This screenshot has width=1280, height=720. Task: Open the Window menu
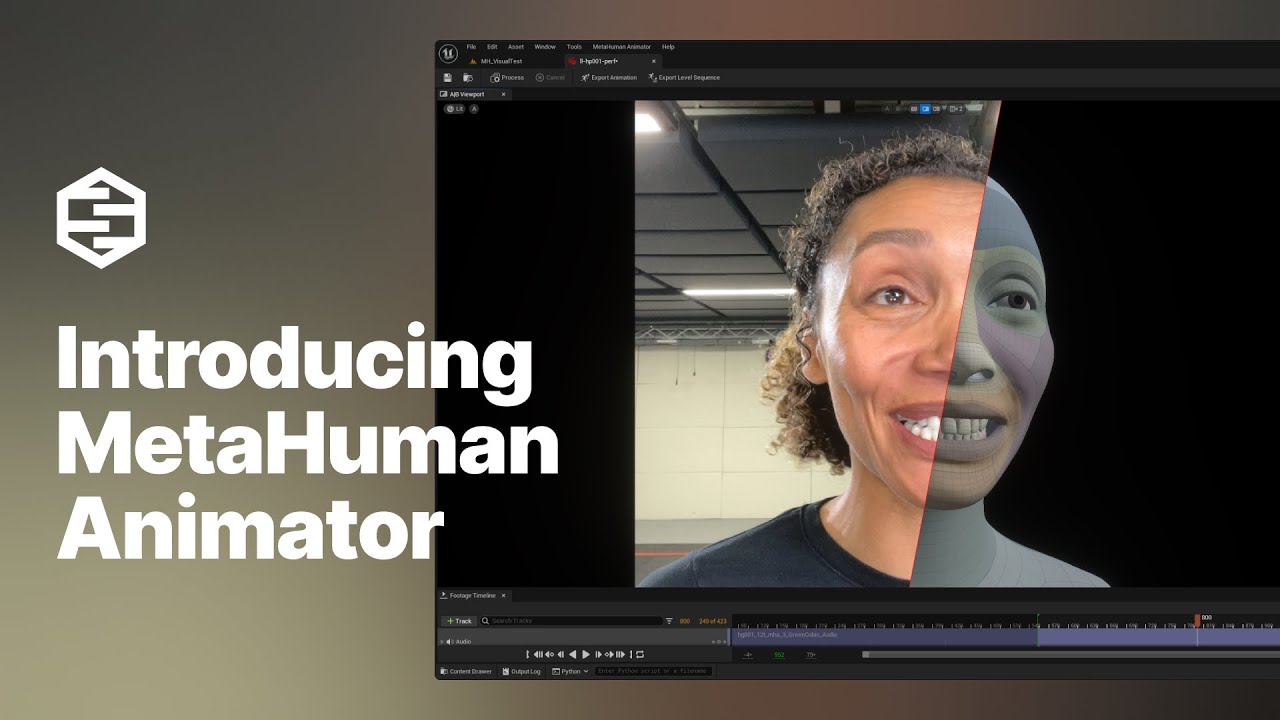click(545, 47)
